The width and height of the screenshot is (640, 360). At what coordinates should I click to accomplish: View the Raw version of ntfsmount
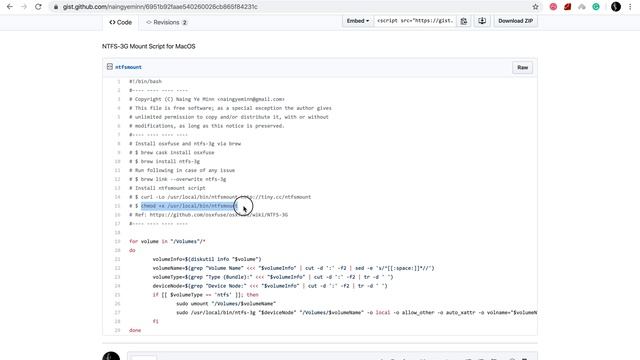522,67
